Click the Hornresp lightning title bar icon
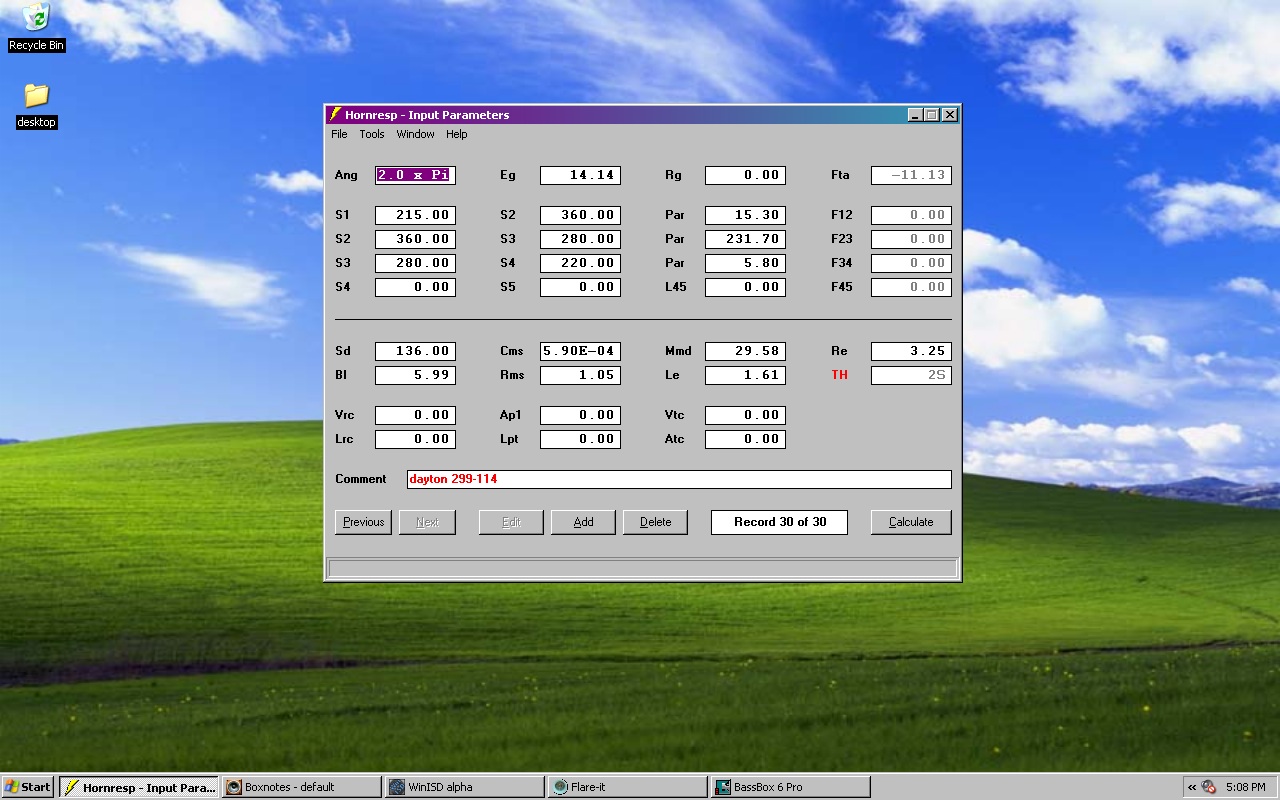The width and height of the screenshot is (1280, 800). (336, 115)
